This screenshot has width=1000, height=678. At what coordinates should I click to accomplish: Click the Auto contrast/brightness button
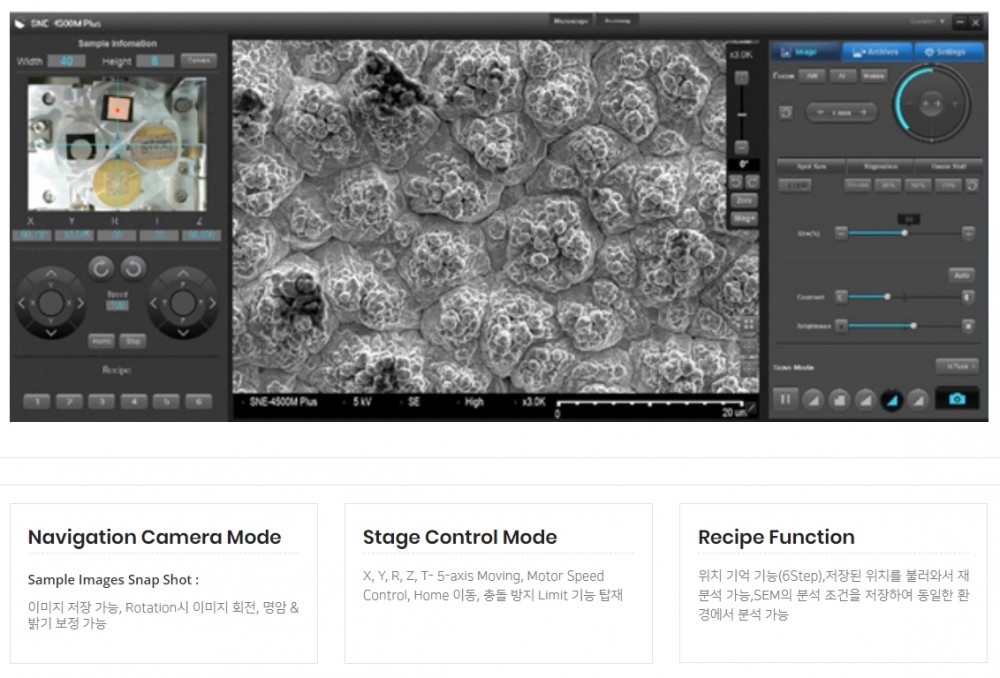[x=959, y=274]
